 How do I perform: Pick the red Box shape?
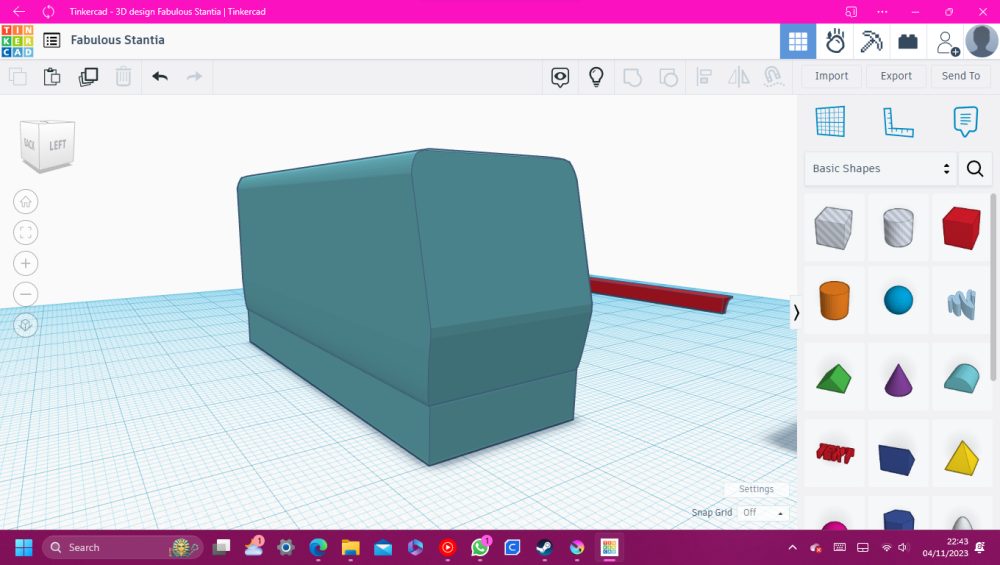tap(961, 228)
